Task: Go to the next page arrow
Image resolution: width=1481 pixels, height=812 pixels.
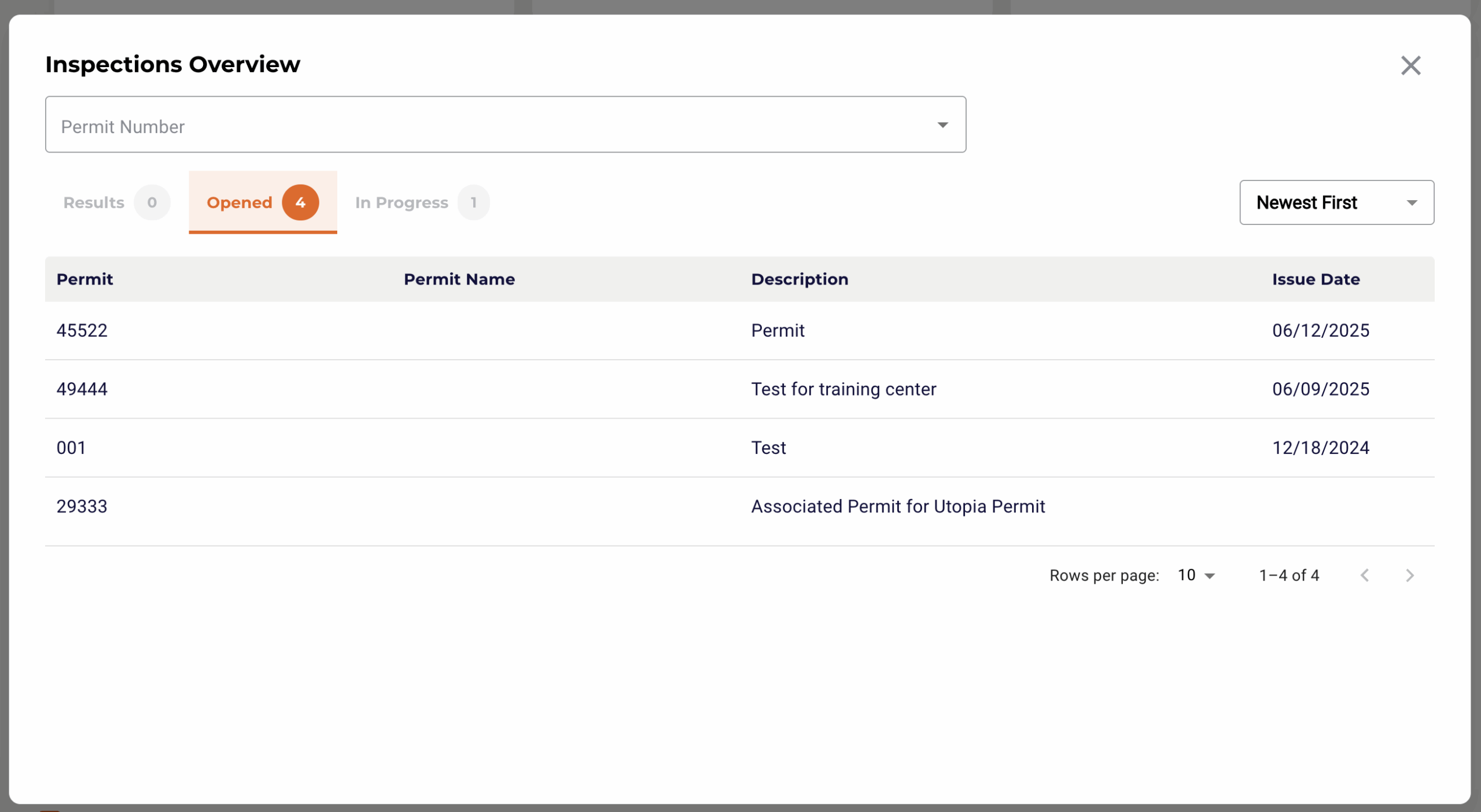Action: (x=1410, y=575)
